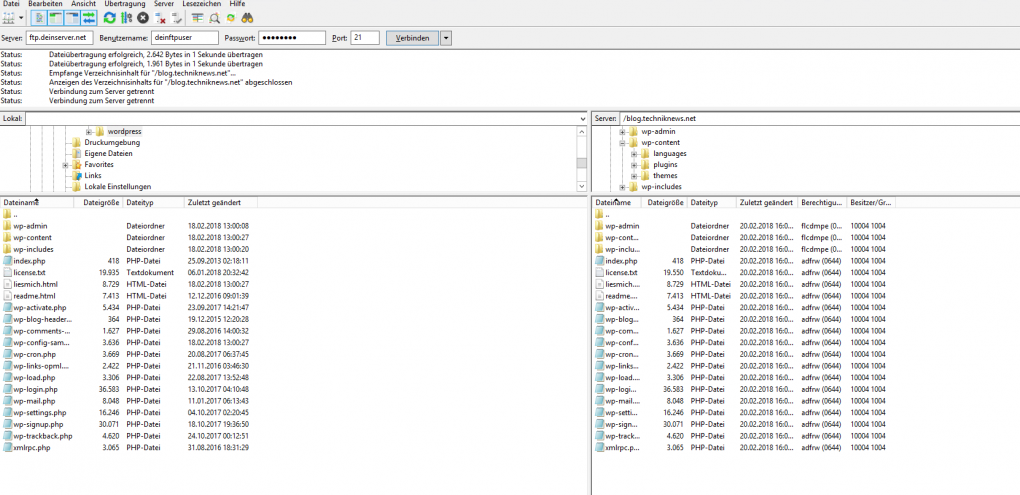Focus the Port input field
The image size is (1020, 495).
365,38
